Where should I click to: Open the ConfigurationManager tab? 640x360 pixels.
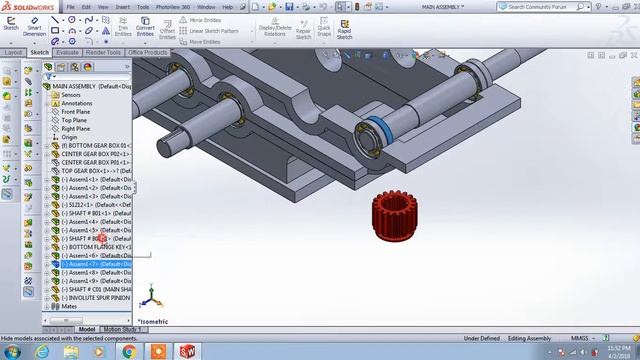point(74,67)
